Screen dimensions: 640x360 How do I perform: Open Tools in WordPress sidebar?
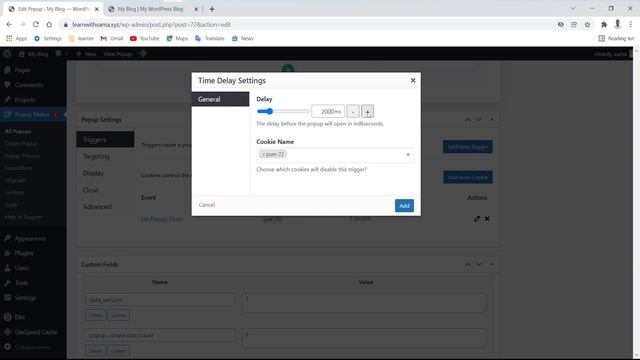[21, 283]
